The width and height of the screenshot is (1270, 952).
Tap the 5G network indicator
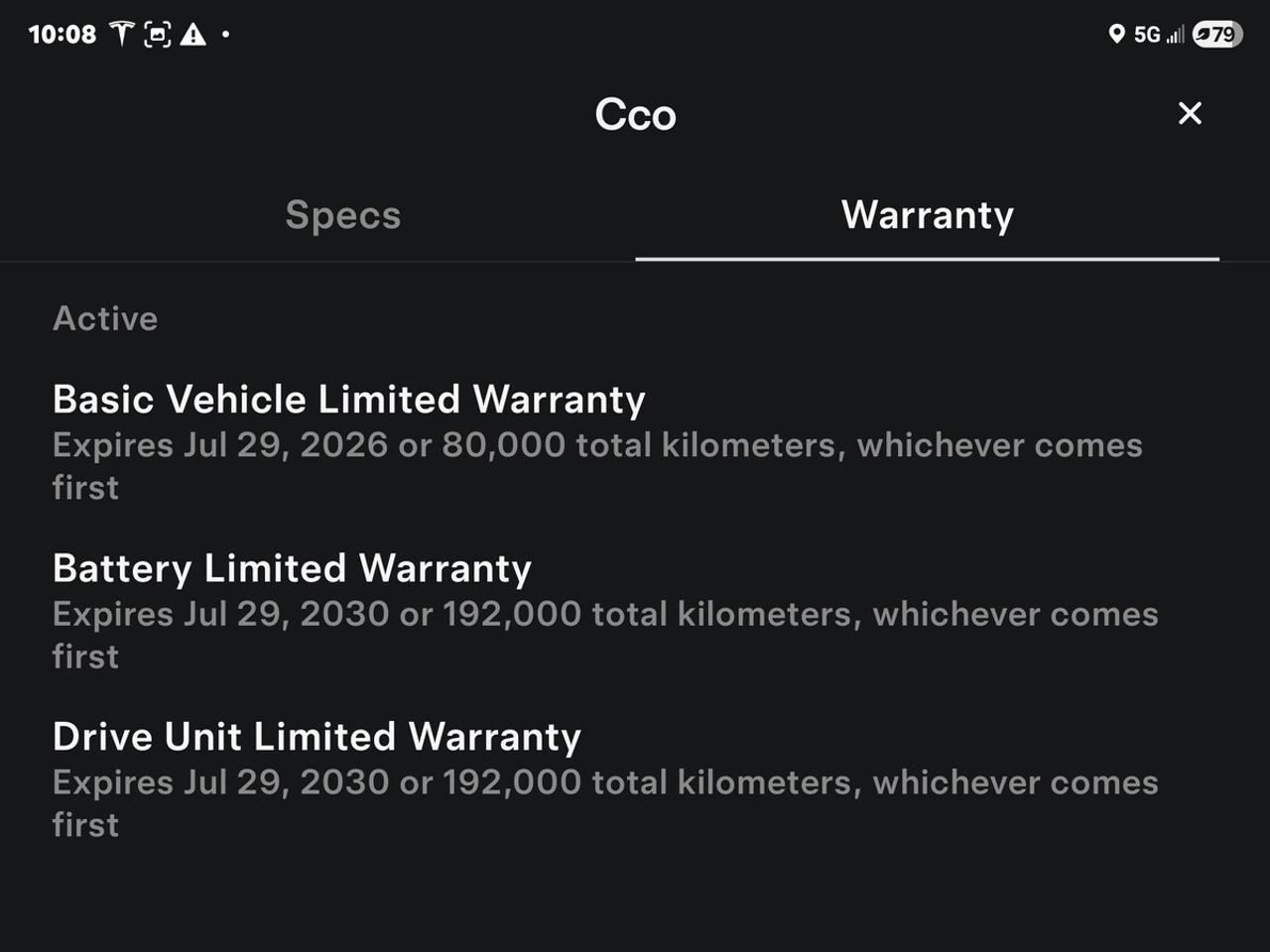click(1147, 35)
